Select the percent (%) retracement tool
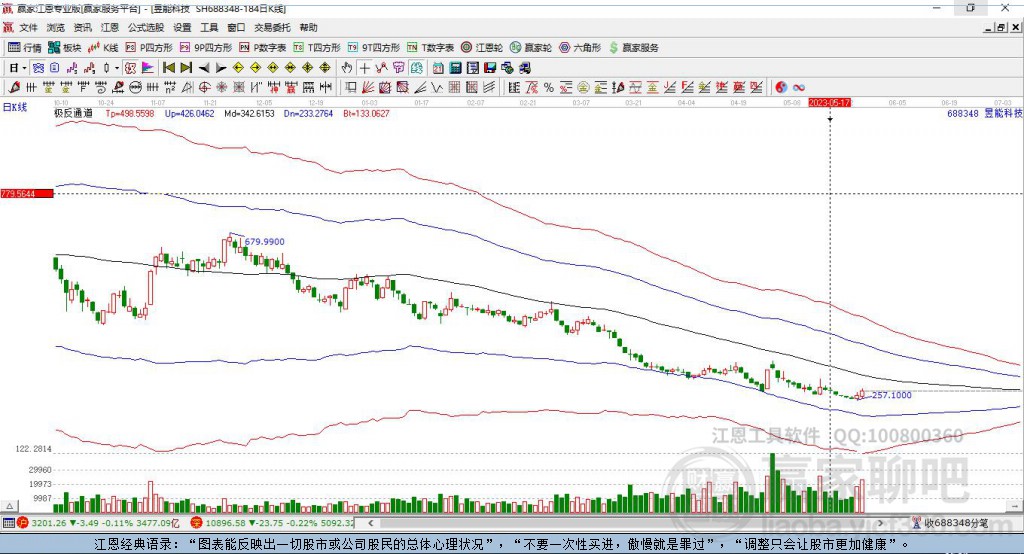This screenshot has height=554, width=1024. pyautogui.click(x=549, y=87)
